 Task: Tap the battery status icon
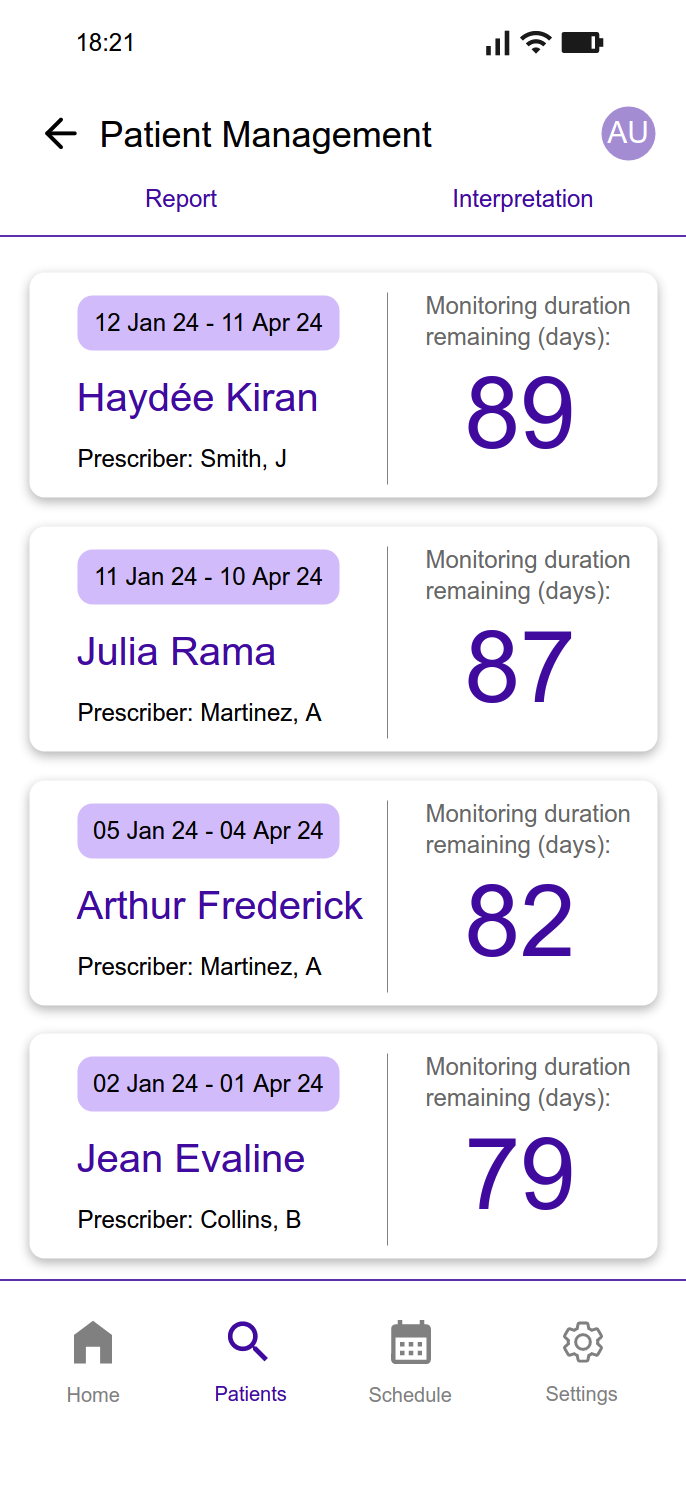(581, 42)
